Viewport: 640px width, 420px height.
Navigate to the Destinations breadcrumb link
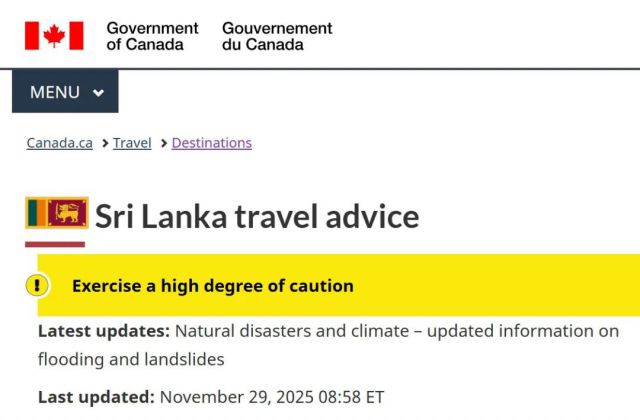[212, 143]
